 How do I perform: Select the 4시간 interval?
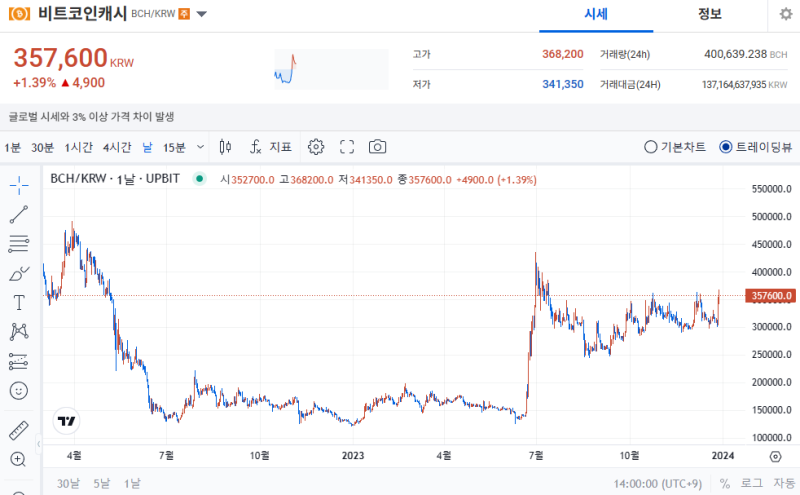click(x=117, y=147)
